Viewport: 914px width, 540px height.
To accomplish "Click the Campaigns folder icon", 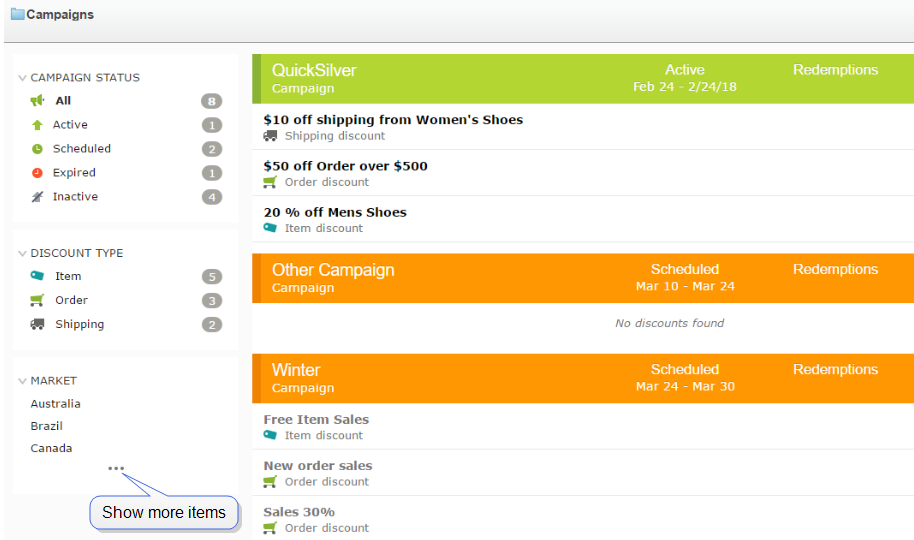I will click(17, 15).
